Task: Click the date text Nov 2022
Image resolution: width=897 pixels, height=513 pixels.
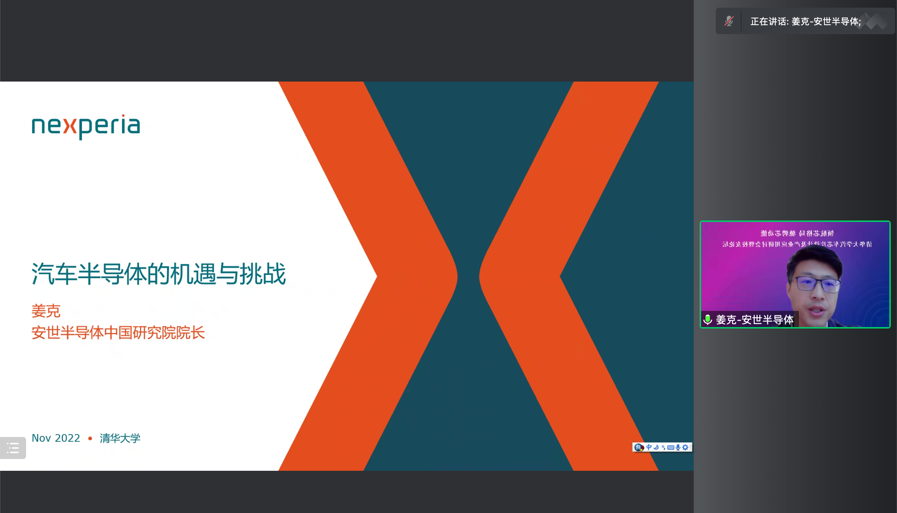Action: coord(55,438)
